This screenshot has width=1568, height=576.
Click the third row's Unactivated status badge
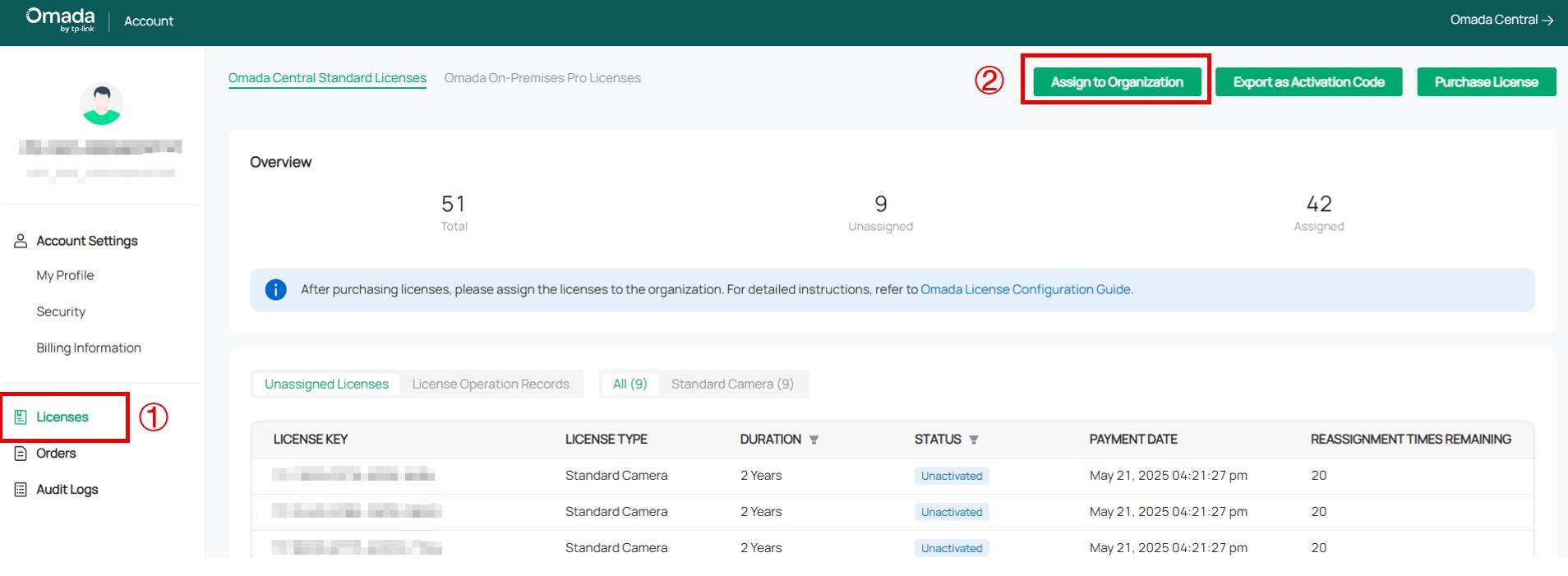point(952,548)
